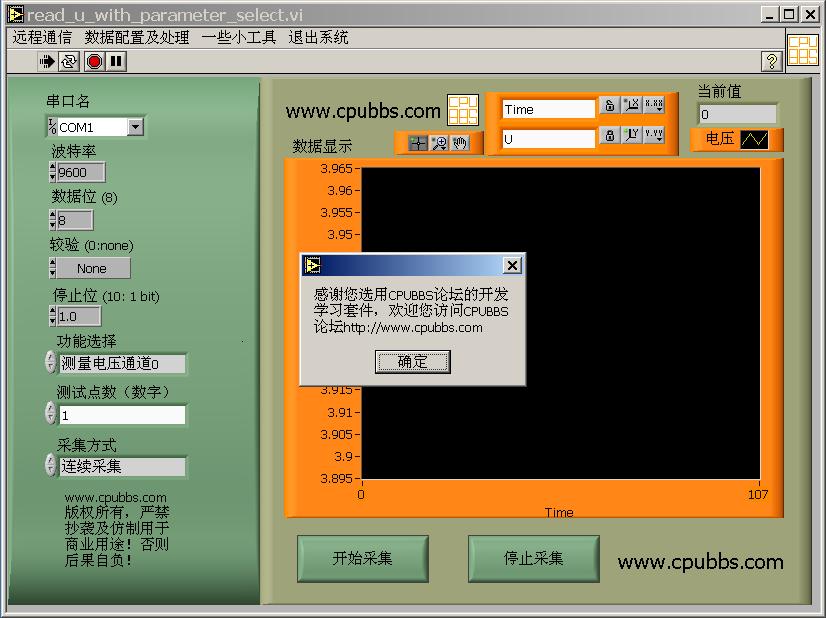Click the 测试点数 field showing 1
The width and height of the screenshot is (826, 618).
[x=122, y=415]
